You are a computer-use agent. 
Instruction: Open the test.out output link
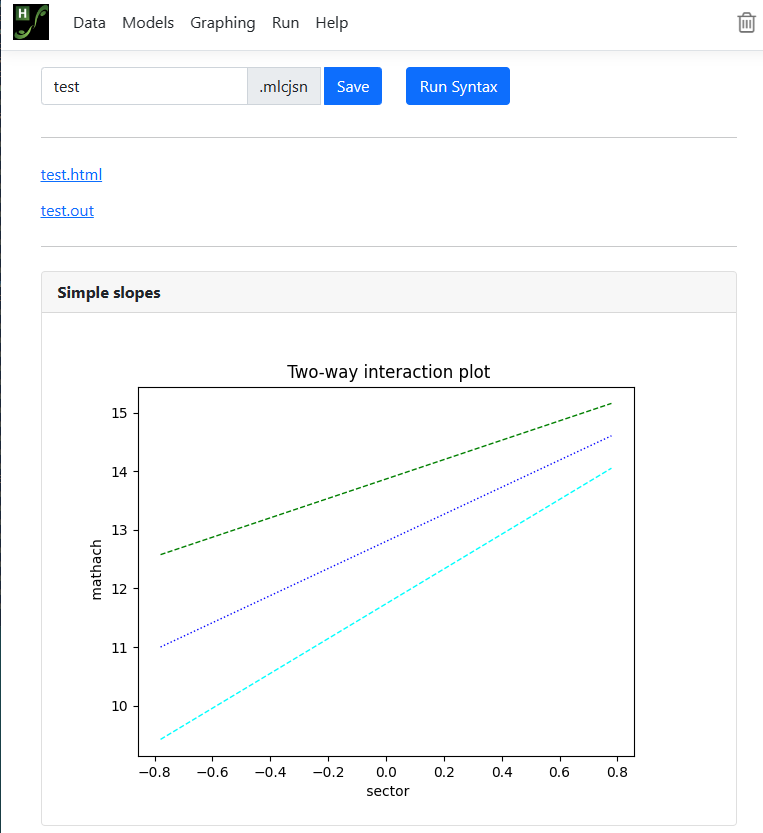[67, 211]
